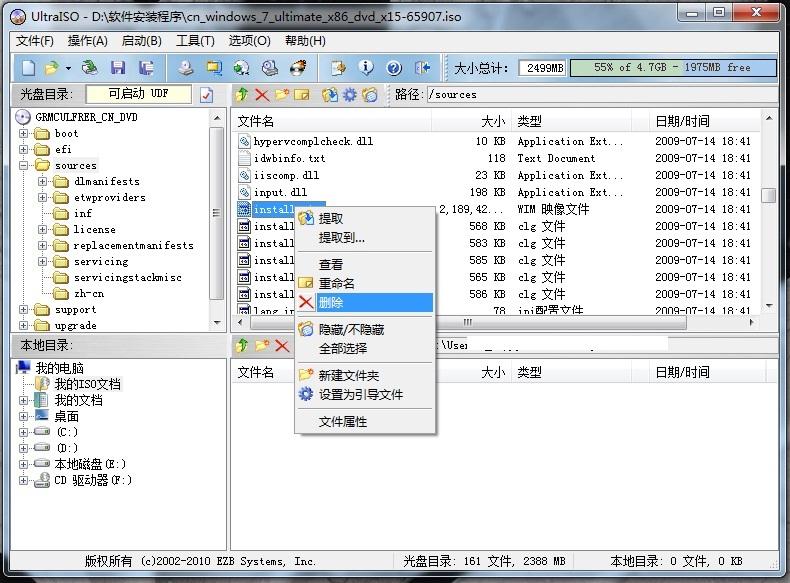Click the red X delete icon in disc toolbar
Image resolution: width=790 pixels, height=583 pixels.
tap(262, 94)
